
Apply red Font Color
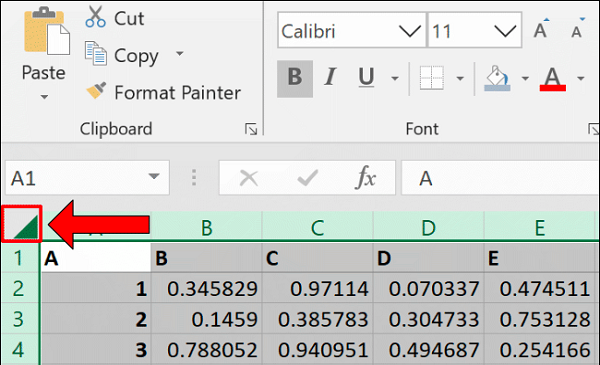[x=553, y=78]
